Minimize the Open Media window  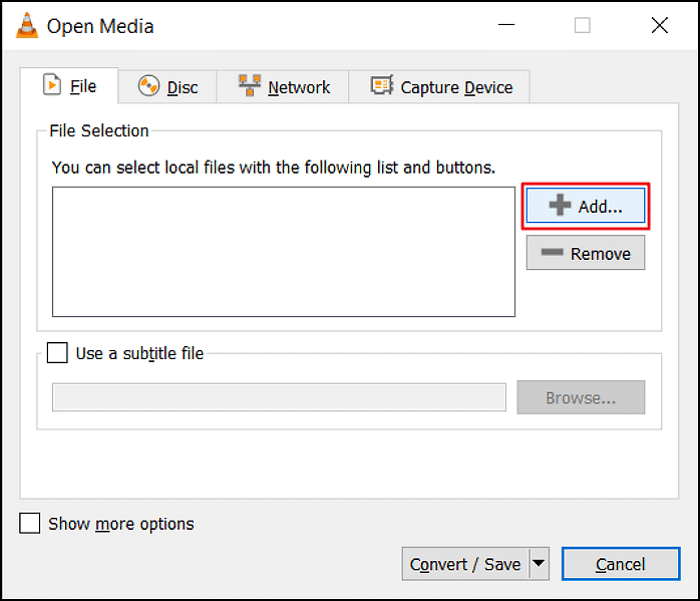[505, 26]
